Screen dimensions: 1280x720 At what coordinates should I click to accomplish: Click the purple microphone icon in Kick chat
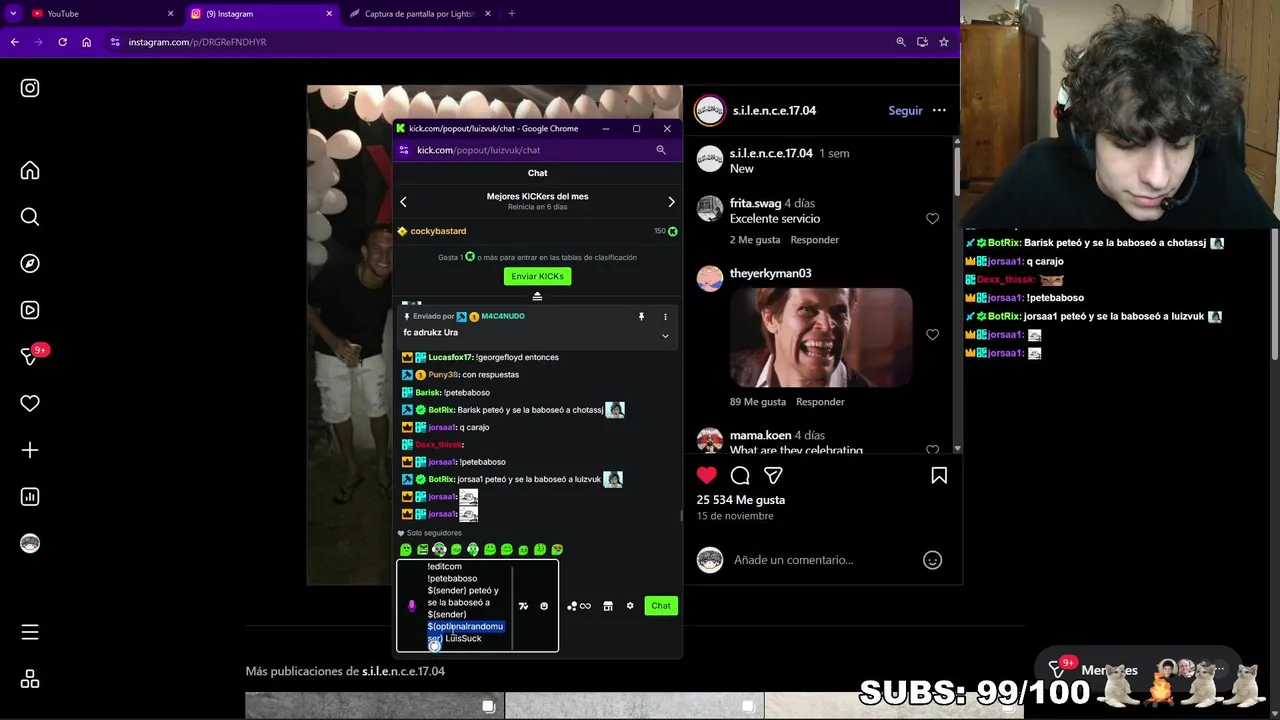pos(411,606)
